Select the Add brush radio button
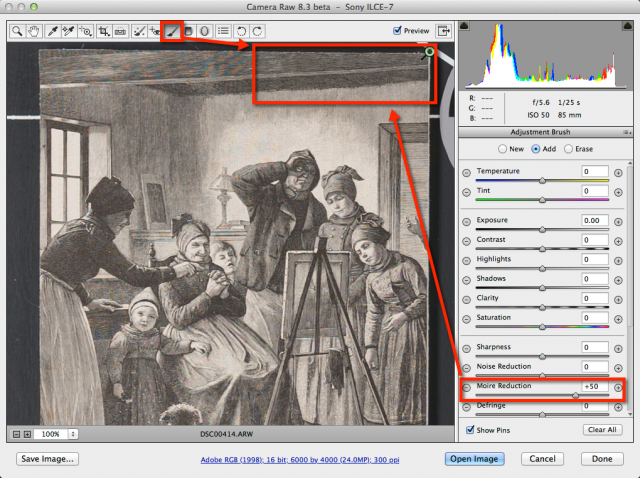 click(536, 149)
